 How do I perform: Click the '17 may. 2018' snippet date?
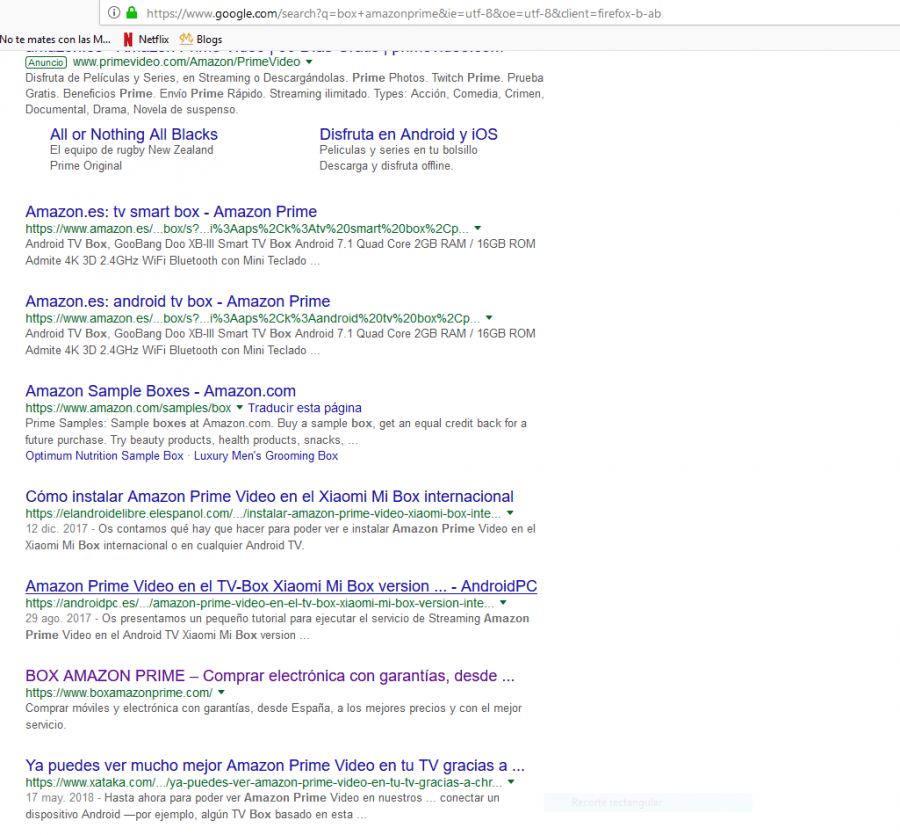click(x=60, y=798)
